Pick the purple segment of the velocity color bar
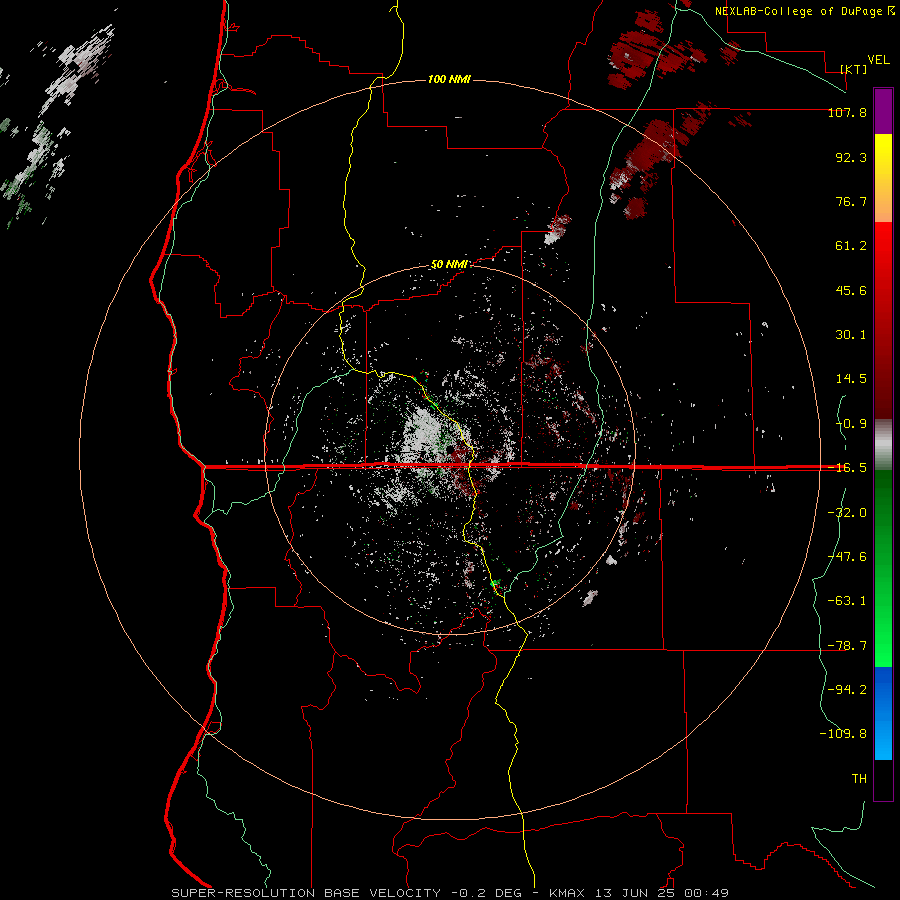The width and height of the screenshot is (900, 900). point(883,111)
